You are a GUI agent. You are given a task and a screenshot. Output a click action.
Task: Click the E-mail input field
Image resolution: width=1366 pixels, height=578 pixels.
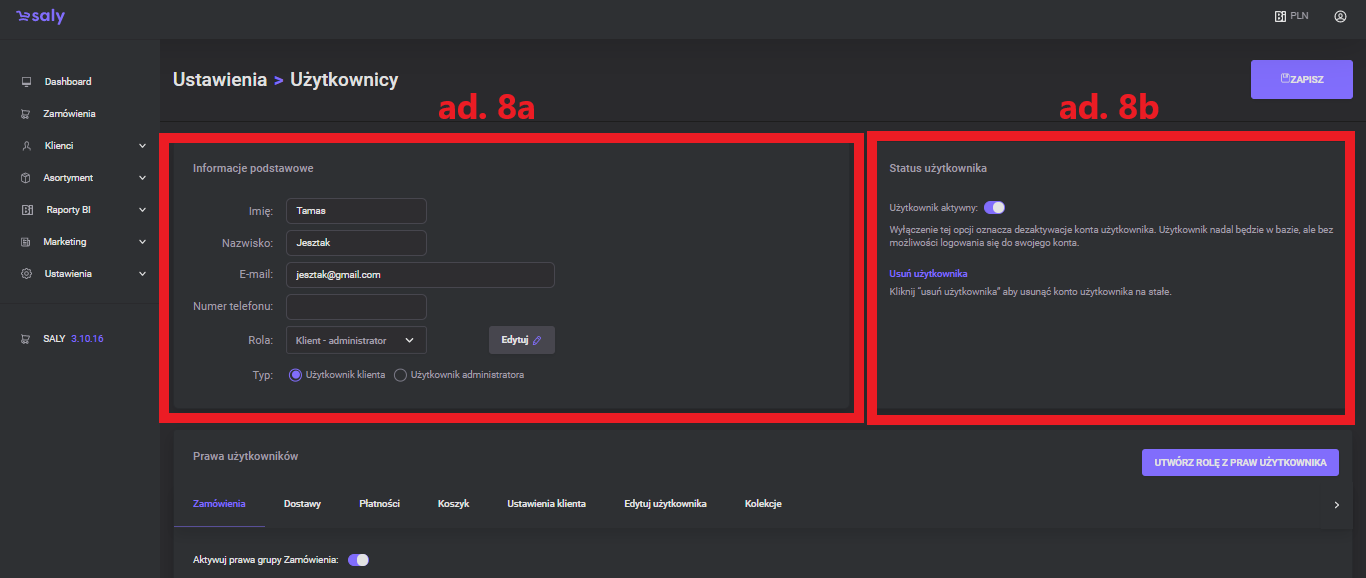point(420,275)
